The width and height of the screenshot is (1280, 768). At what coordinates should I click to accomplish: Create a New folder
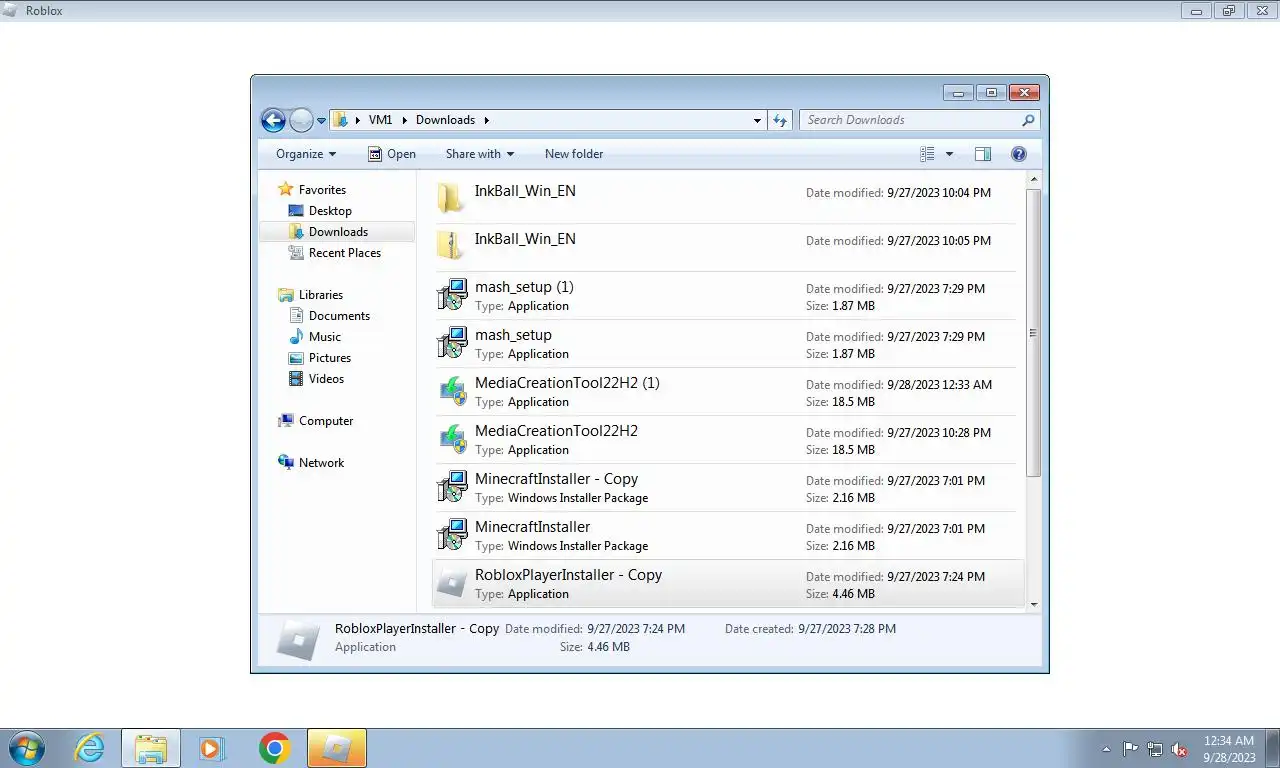574,154
